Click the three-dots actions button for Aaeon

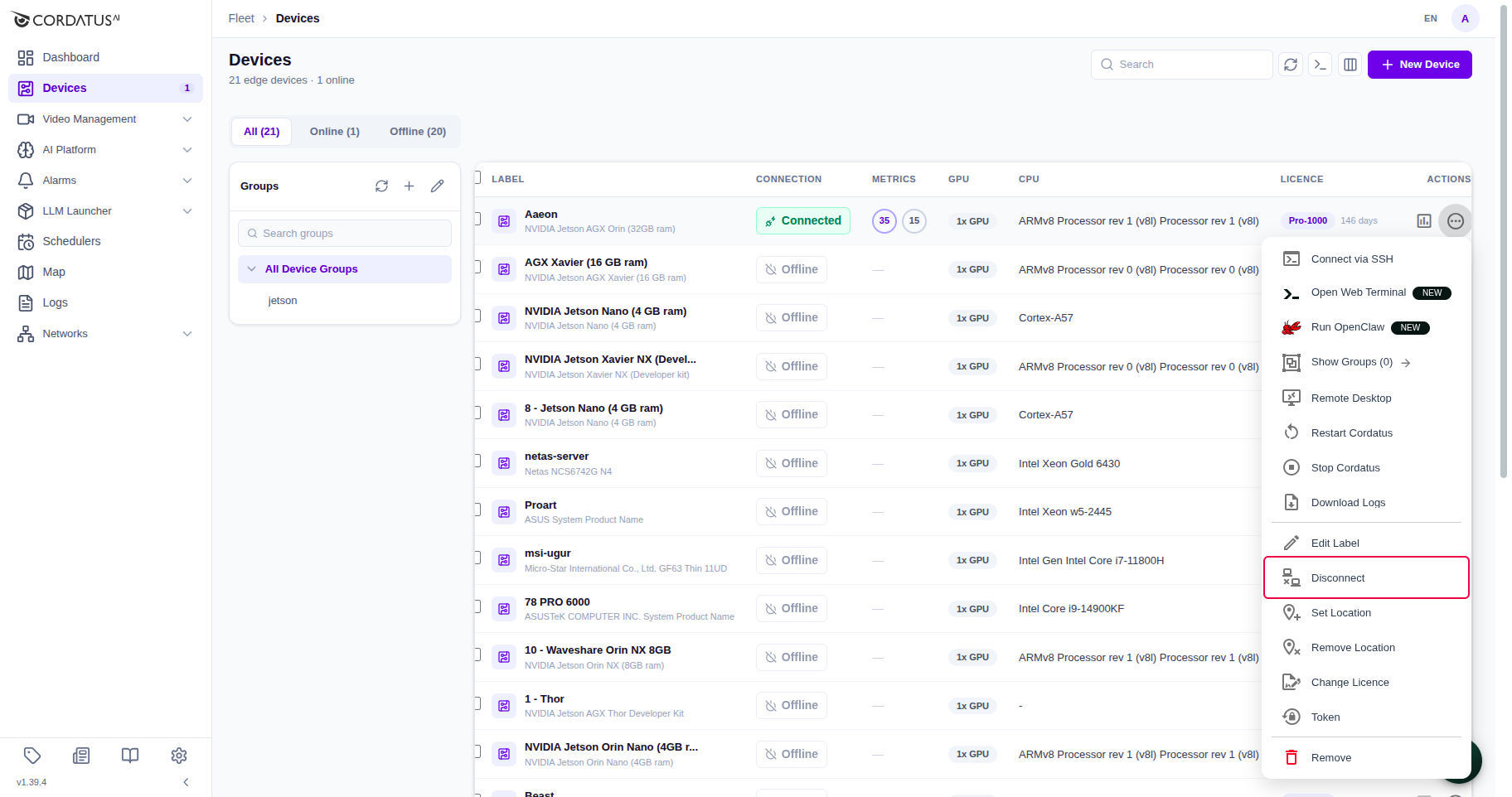(1456, 221)
